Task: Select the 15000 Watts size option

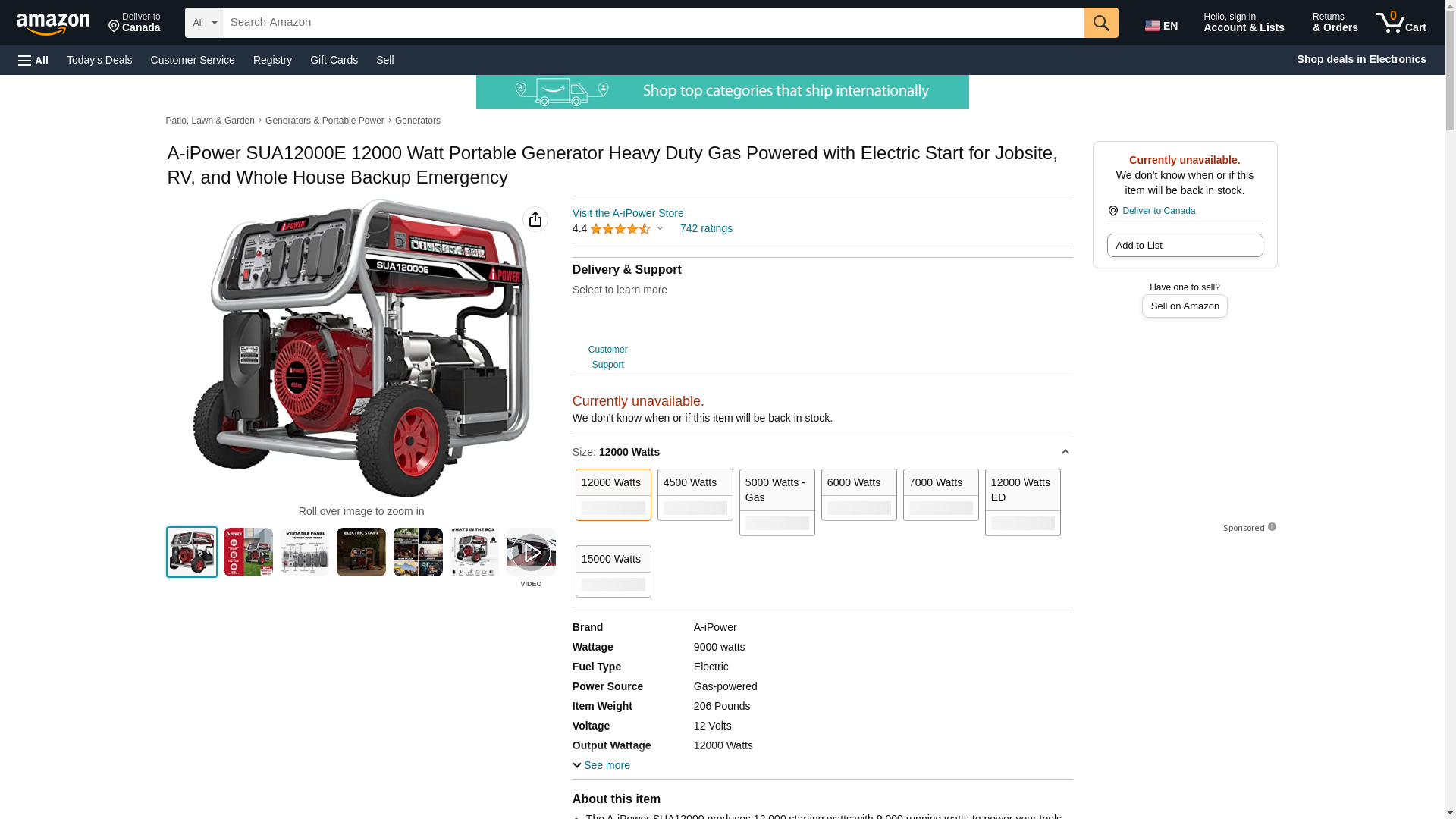Action: (613, 571)
